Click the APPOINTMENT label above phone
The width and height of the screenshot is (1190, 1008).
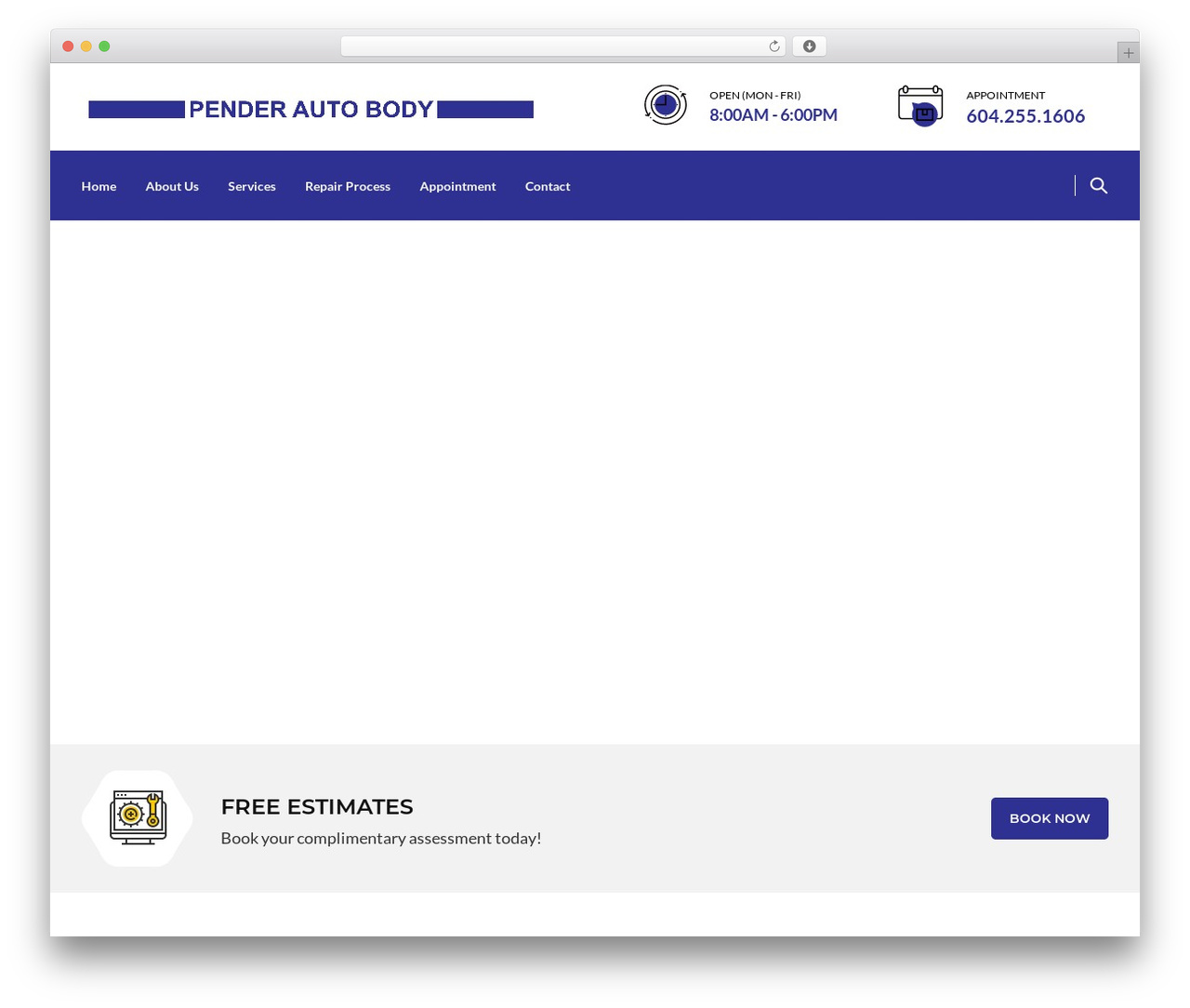click(1006, 95)
